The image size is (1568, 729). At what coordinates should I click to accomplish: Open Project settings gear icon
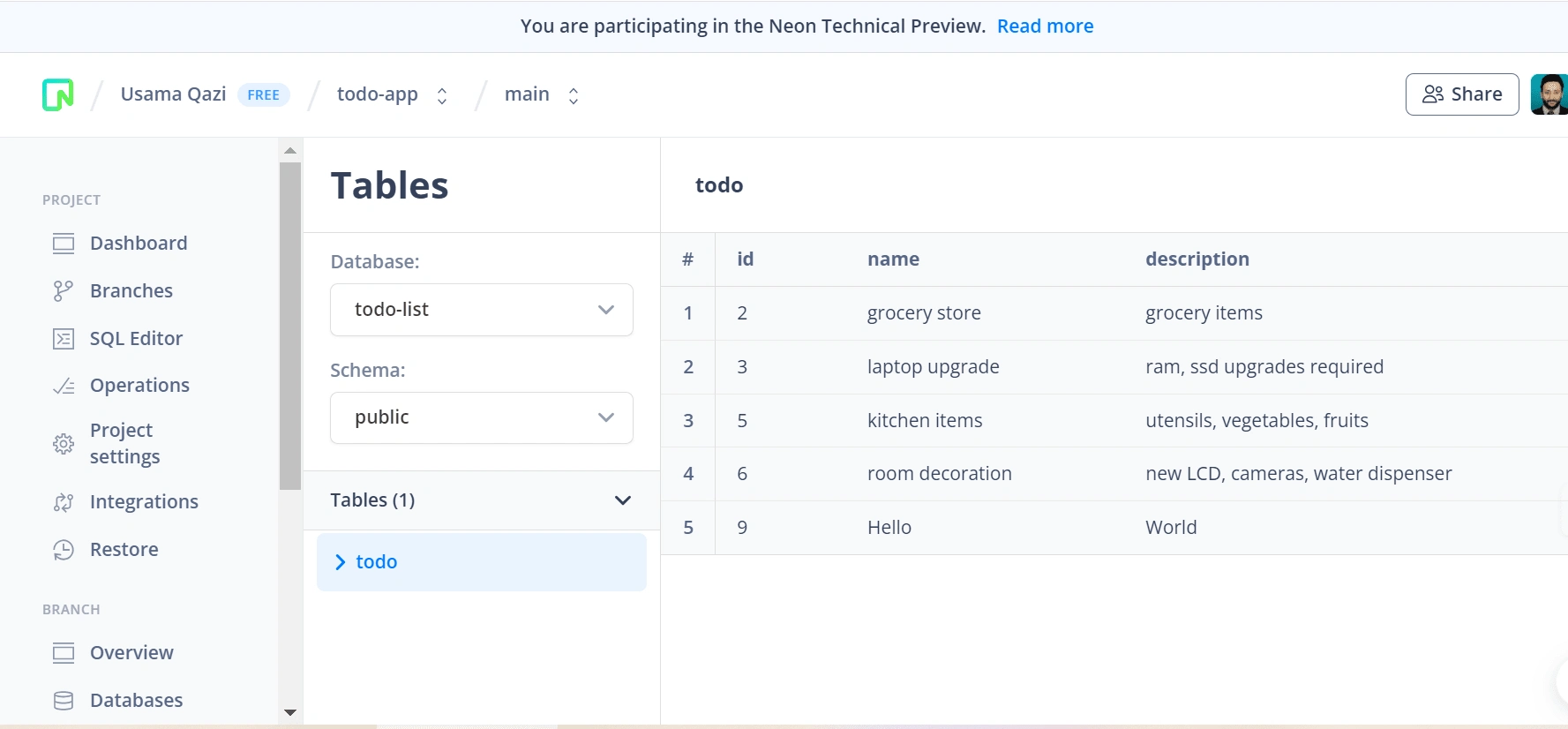pos(64,444)
